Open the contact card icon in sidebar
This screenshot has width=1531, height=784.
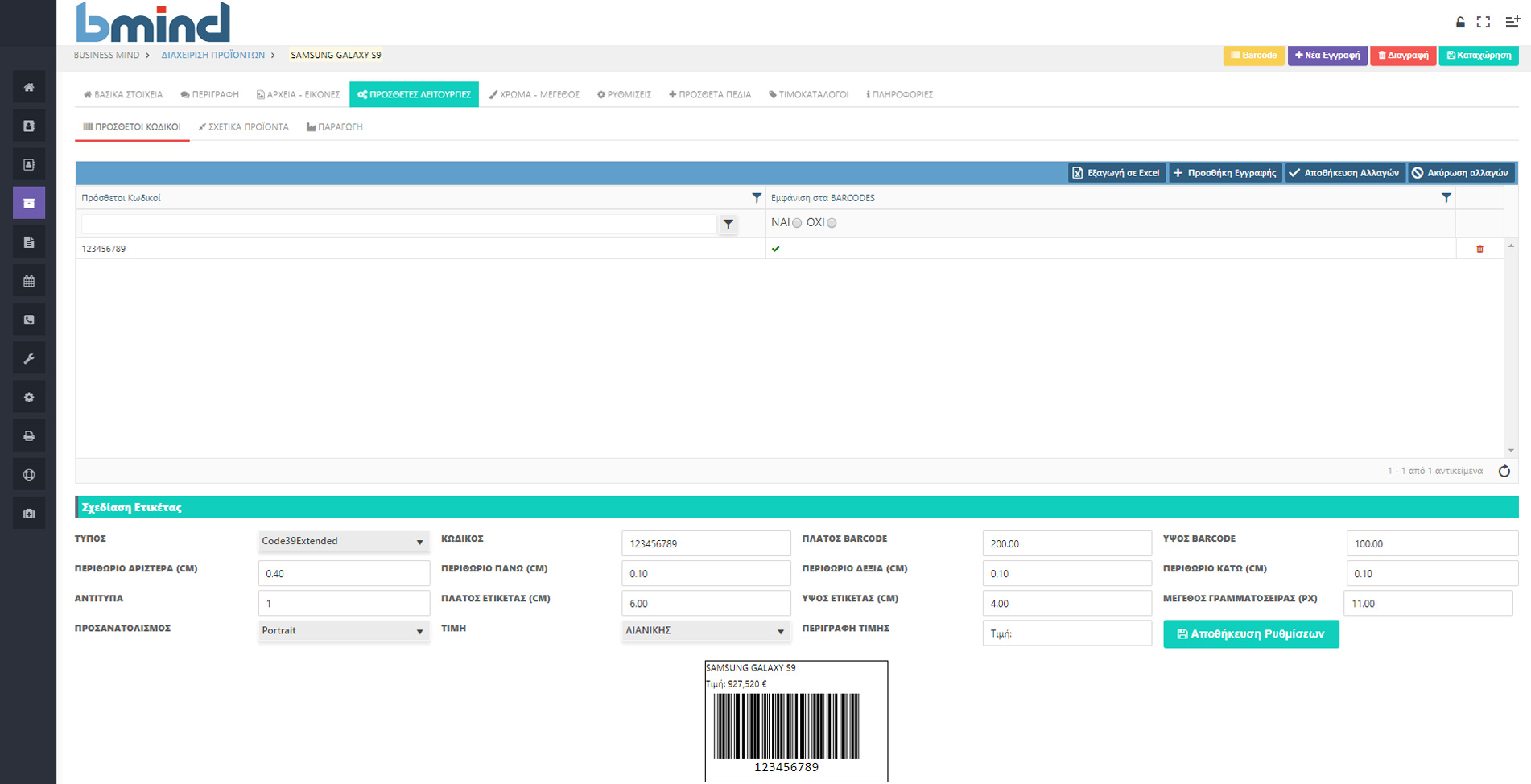29,164
